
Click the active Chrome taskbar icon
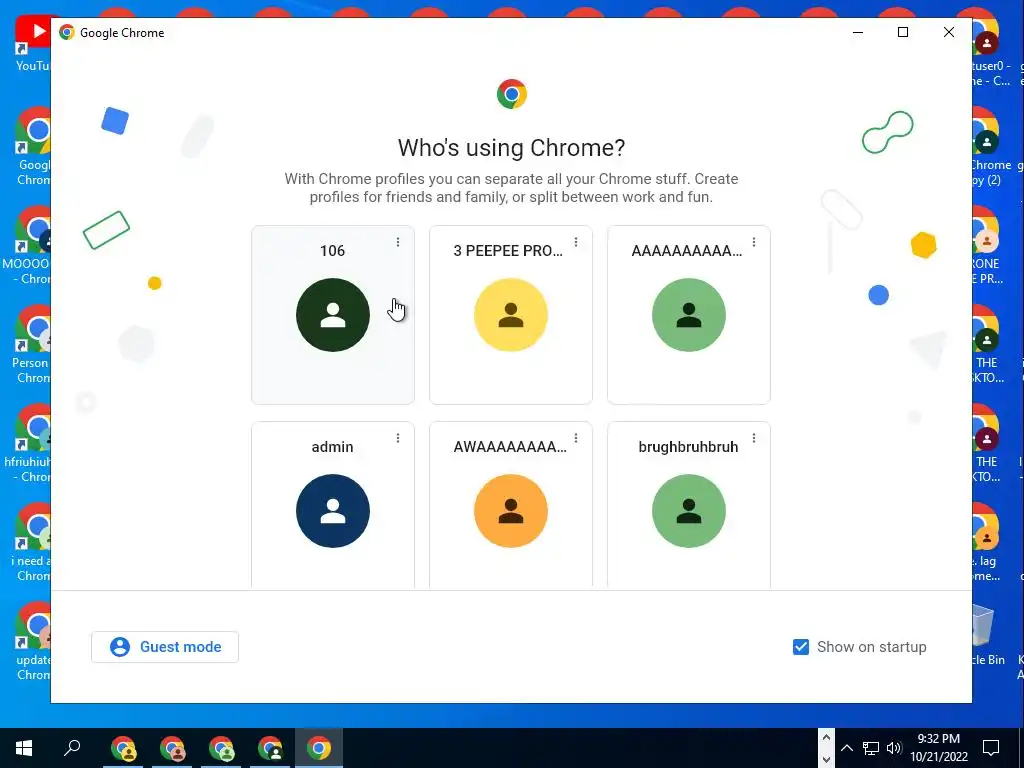319,748
